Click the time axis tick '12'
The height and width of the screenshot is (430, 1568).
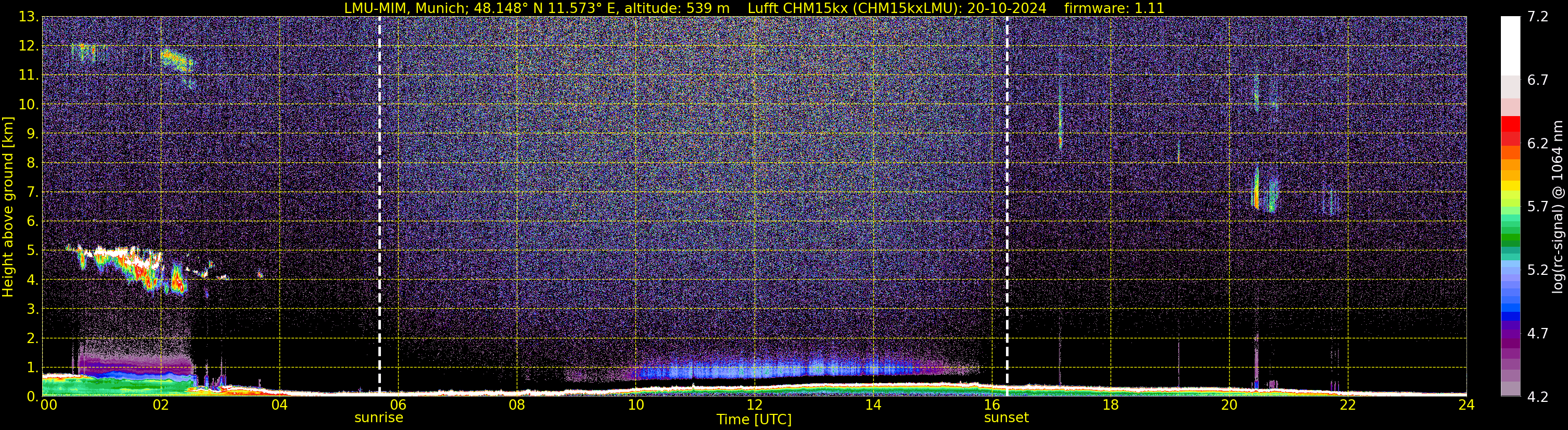point(754,404)
